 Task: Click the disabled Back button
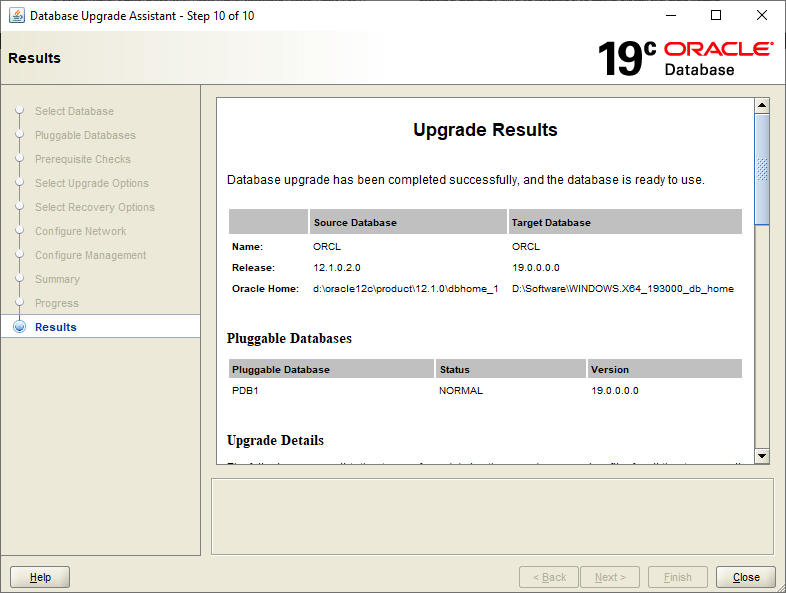pyautogui.click(x=549, y=577)
